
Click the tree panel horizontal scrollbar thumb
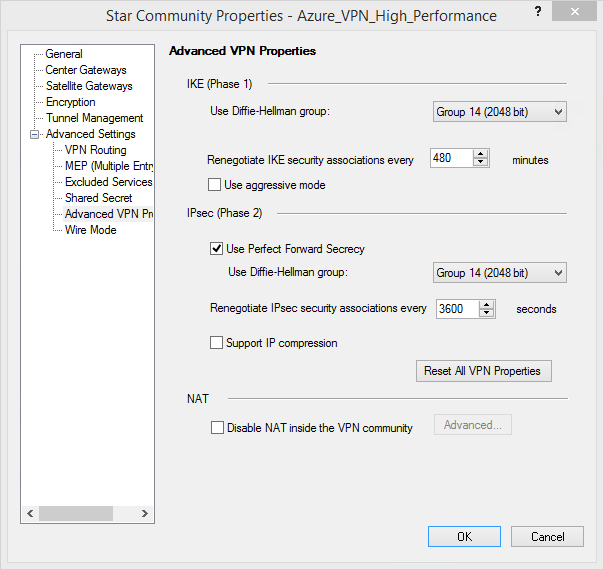[76, 513]
